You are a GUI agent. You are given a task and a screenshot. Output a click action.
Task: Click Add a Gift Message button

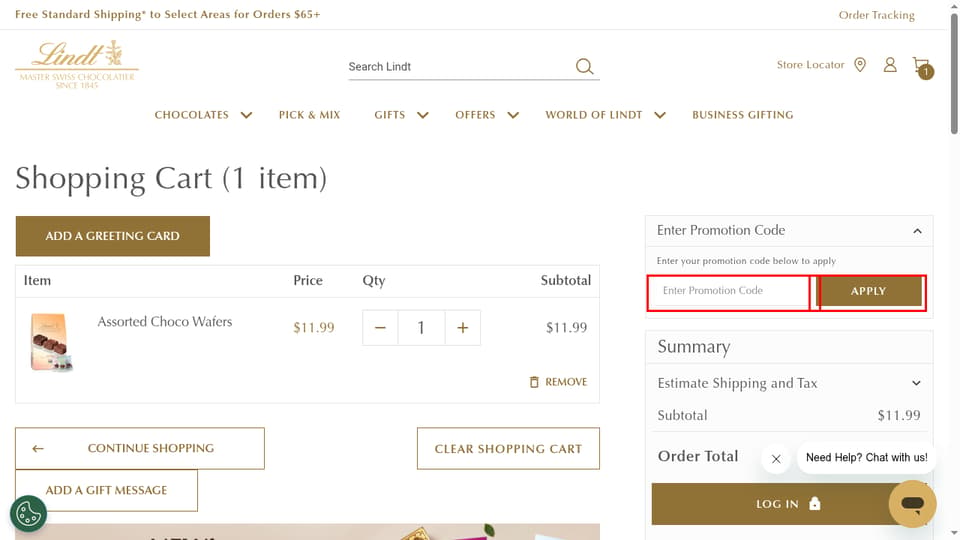(107, 490)
